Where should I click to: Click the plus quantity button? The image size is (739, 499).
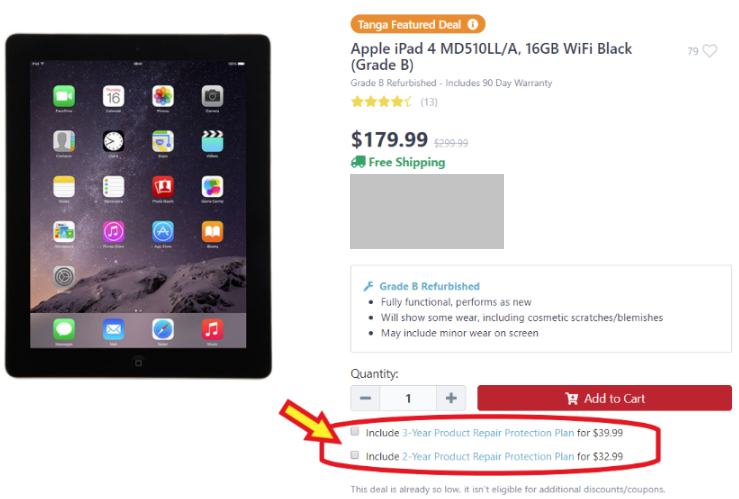(451, 398)
